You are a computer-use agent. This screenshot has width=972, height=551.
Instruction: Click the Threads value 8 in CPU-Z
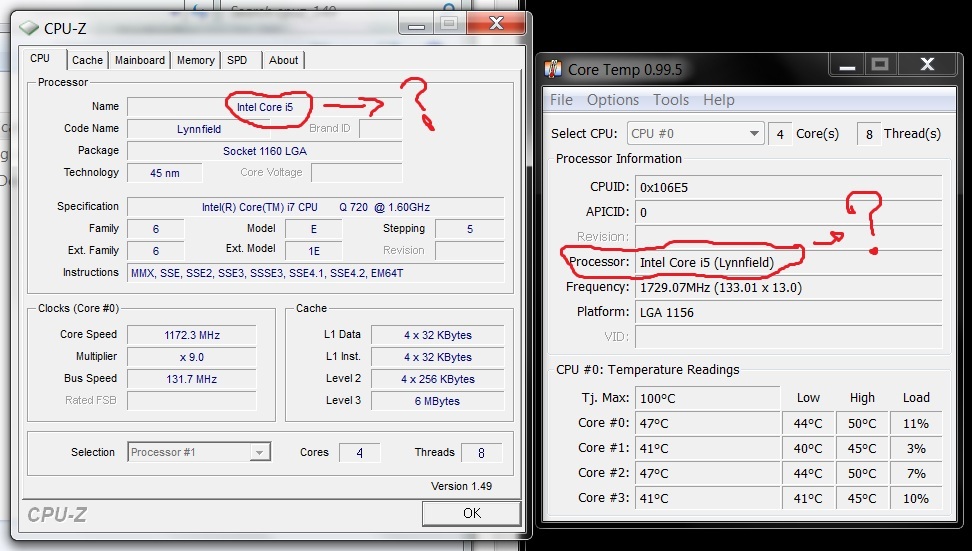point(481,453)
